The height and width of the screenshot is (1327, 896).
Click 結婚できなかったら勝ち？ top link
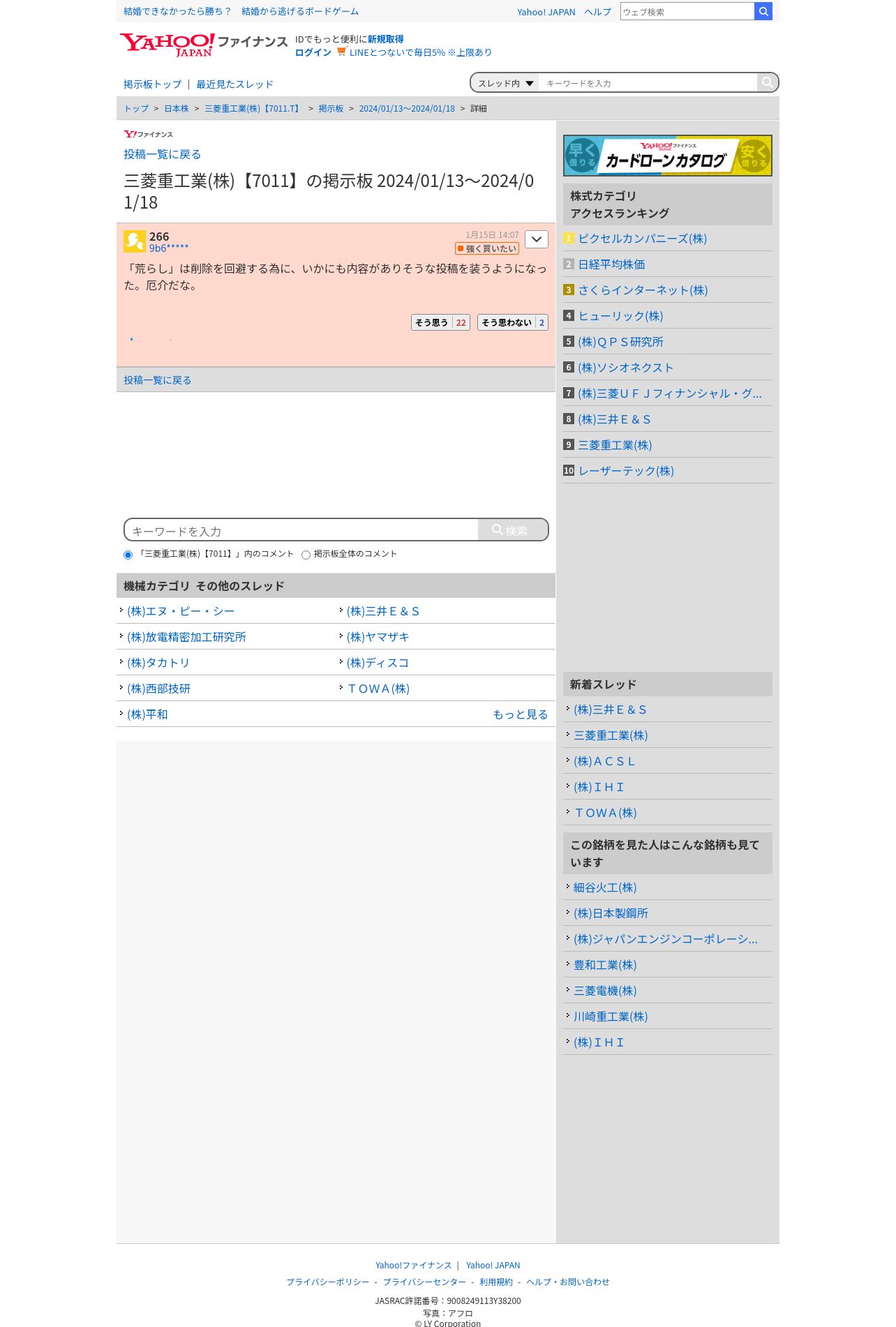[177, 11]
